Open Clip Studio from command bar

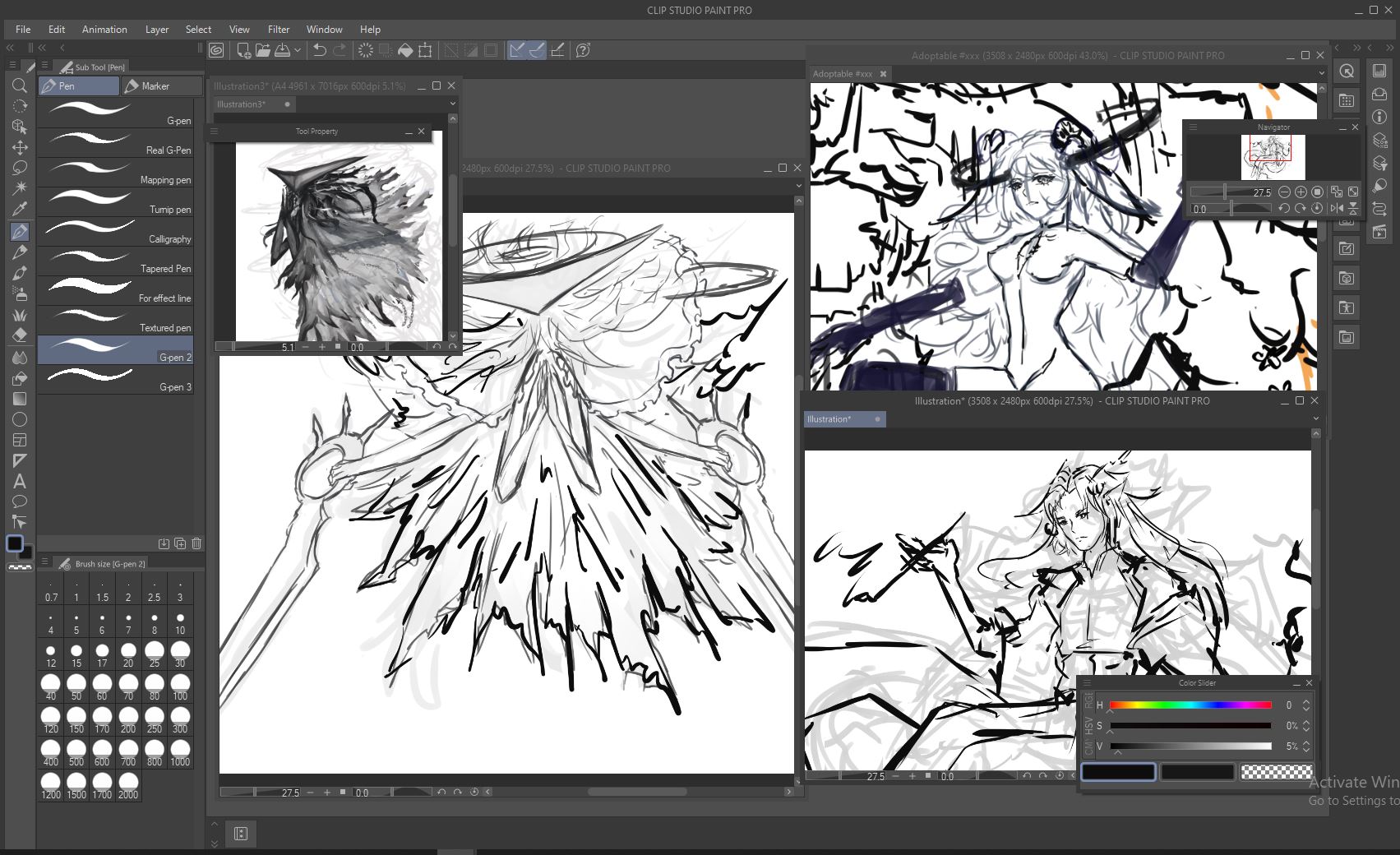[216, 50]
